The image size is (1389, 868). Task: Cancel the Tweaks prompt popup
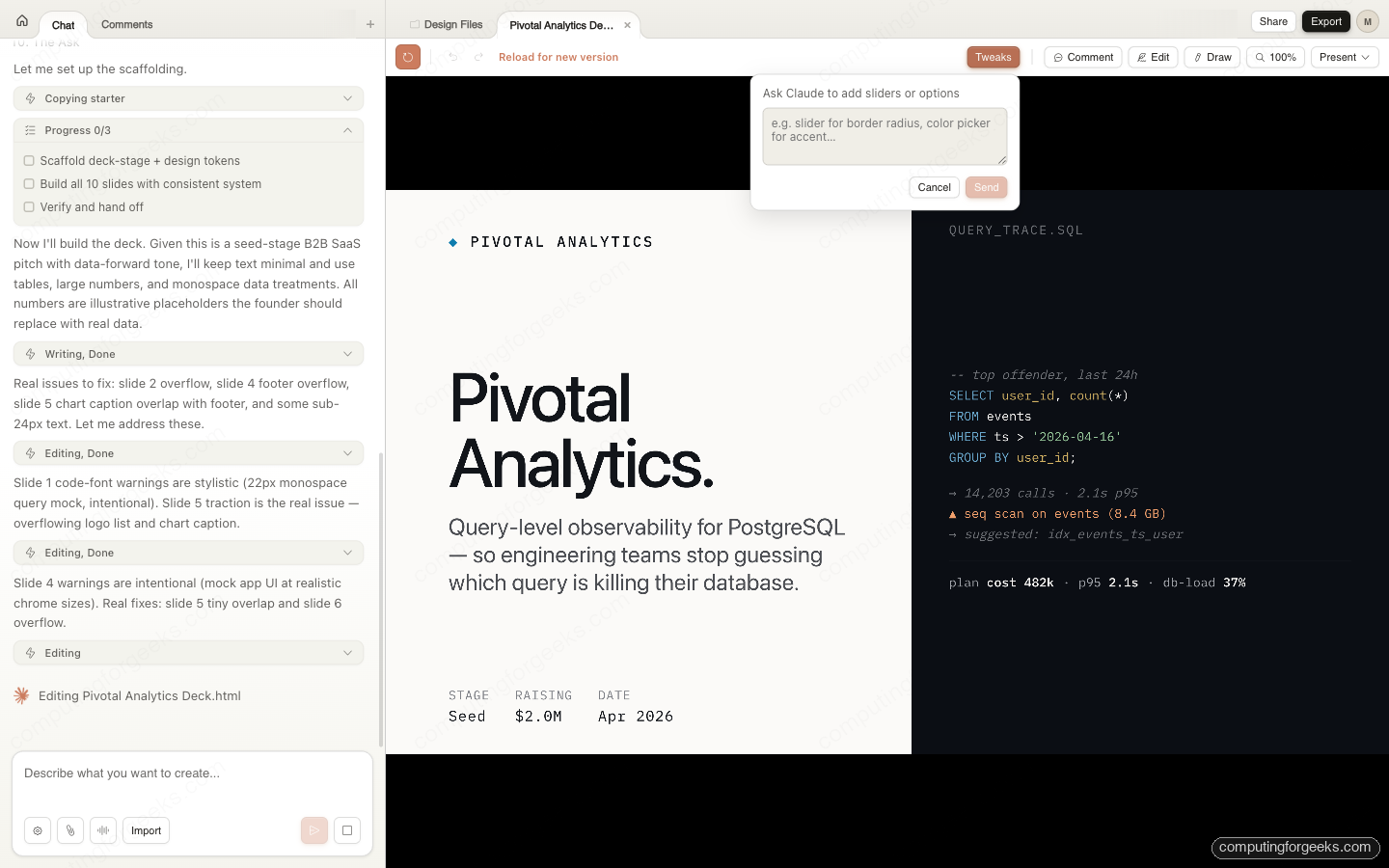coord(934,187)
